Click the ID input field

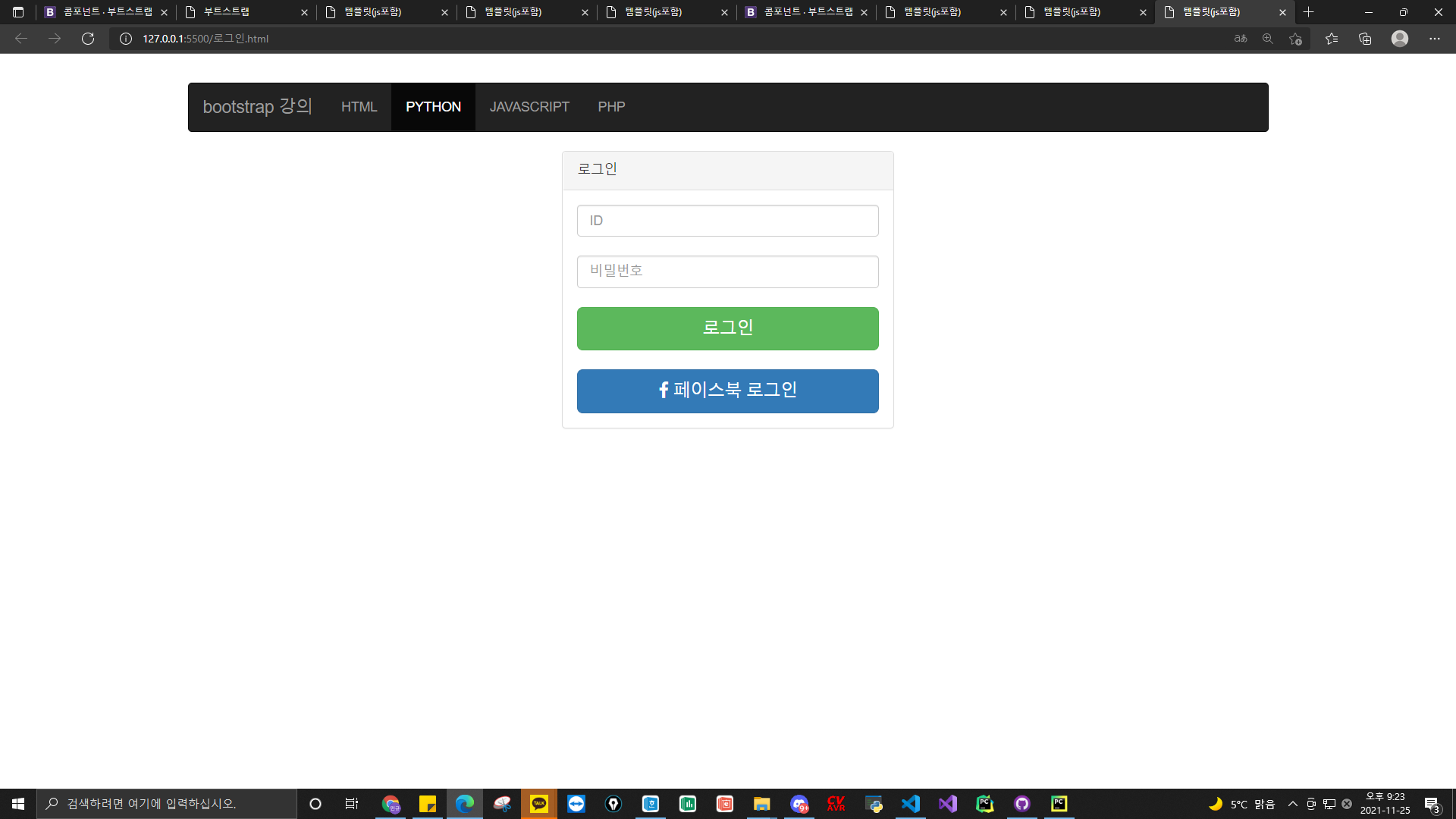pyautogui.click(x=727, y=221)
